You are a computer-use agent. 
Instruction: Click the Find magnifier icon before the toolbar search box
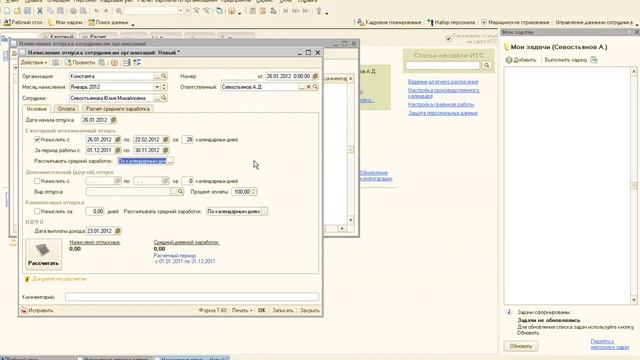coord(119,11)
